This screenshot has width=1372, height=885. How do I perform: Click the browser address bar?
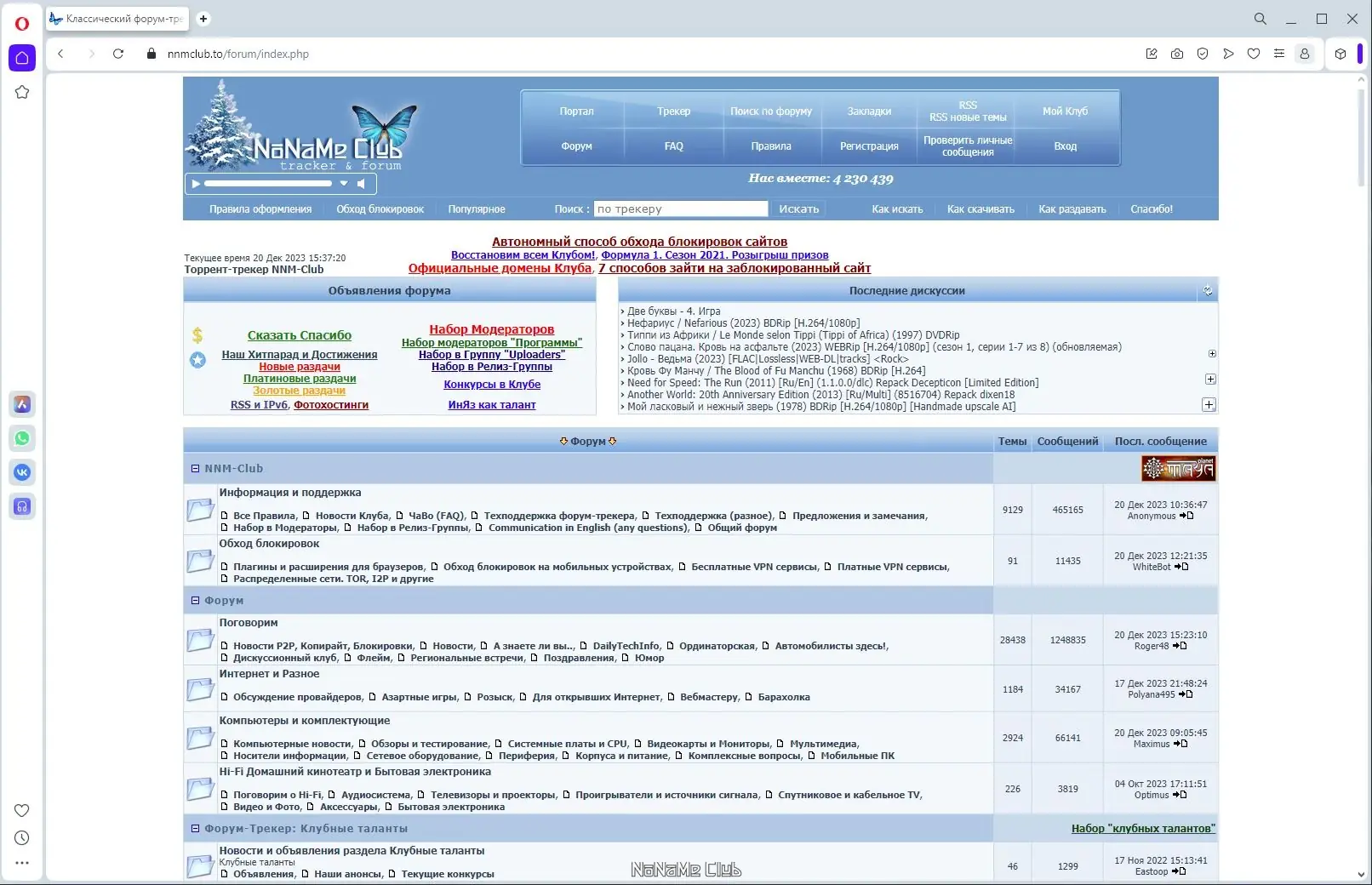coord(647,54)
